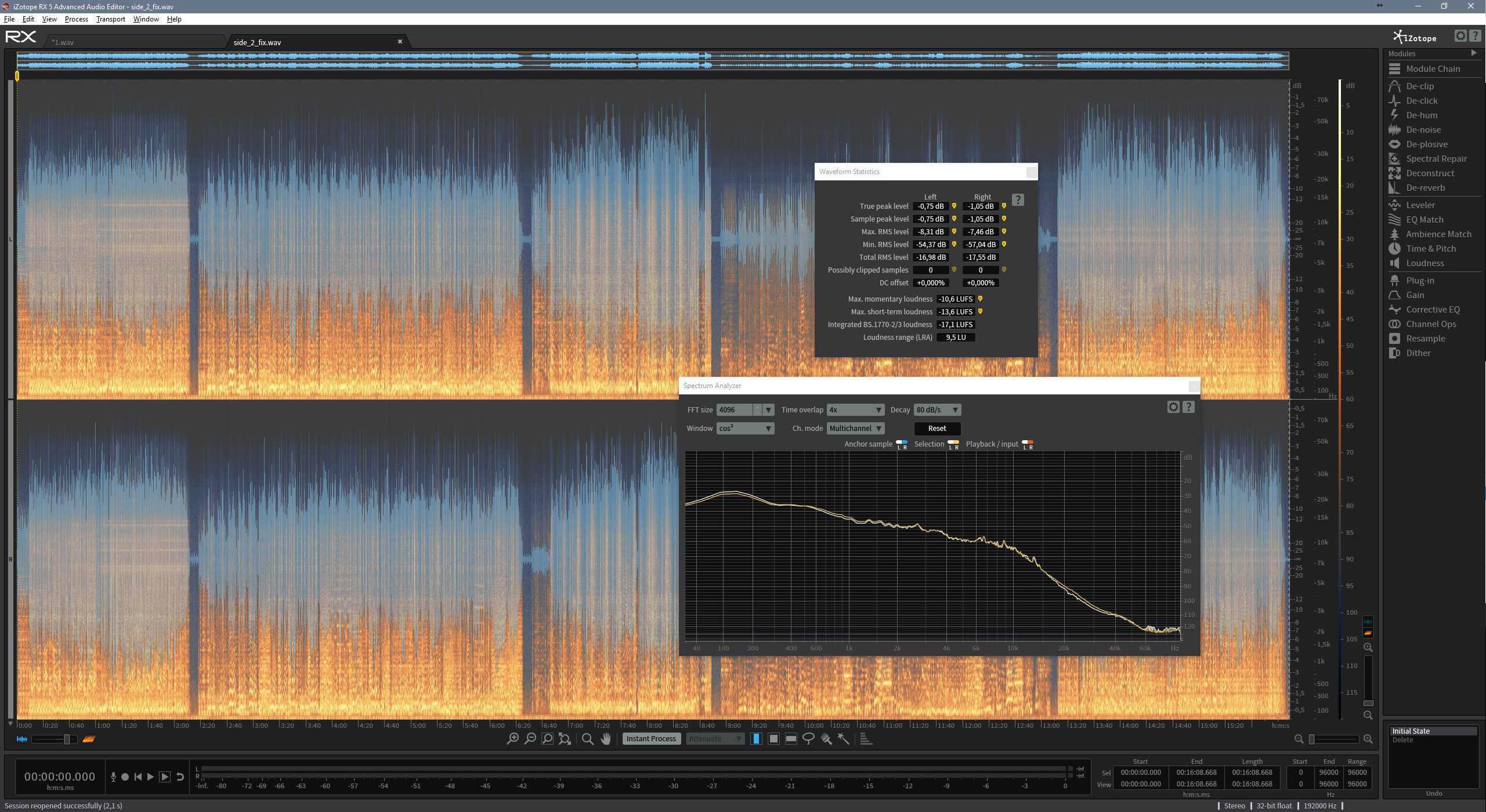Viewport: 1486px width, 812px height.
Task: Open Spectrum Analyzer settings gear
Action: 1173,407
